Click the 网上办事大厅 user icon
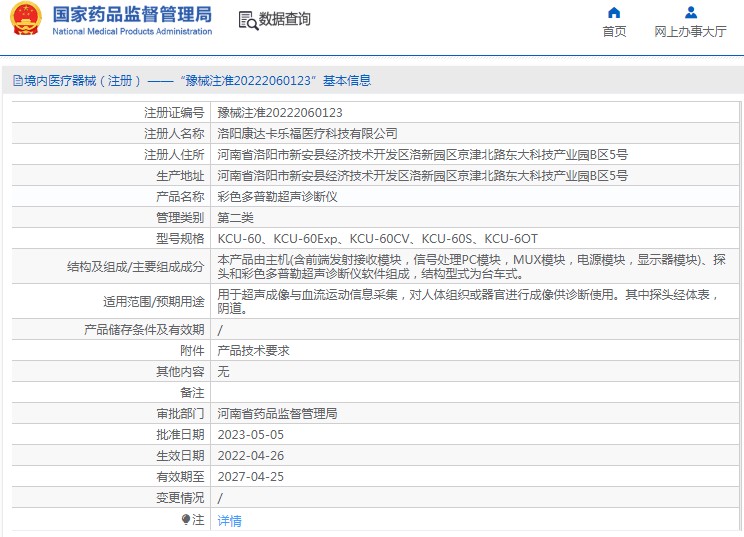Viewport: 744px width, 537px height. 691,12
